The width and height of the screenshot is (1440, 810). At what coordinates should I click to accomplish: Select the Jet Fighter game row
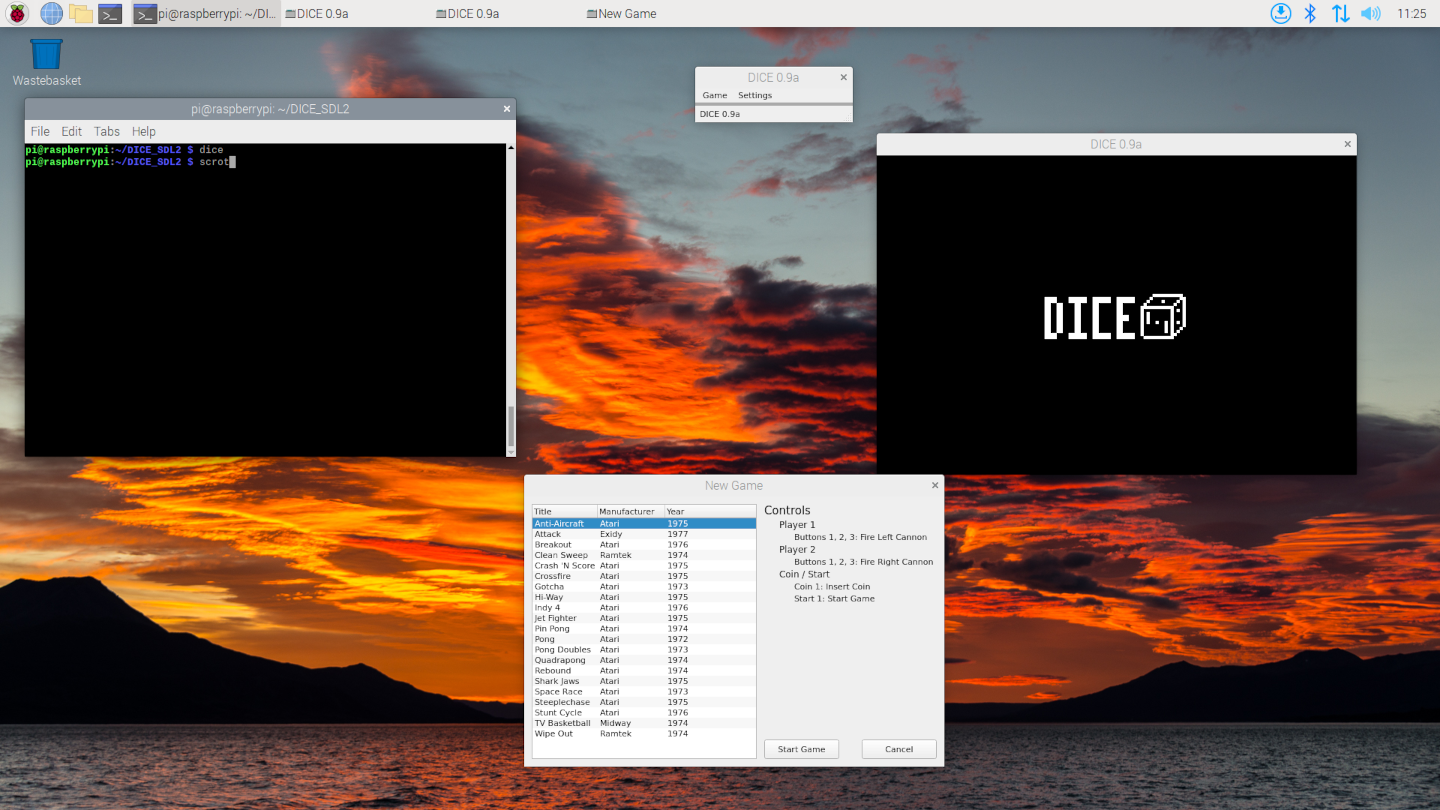coord(644,618)
